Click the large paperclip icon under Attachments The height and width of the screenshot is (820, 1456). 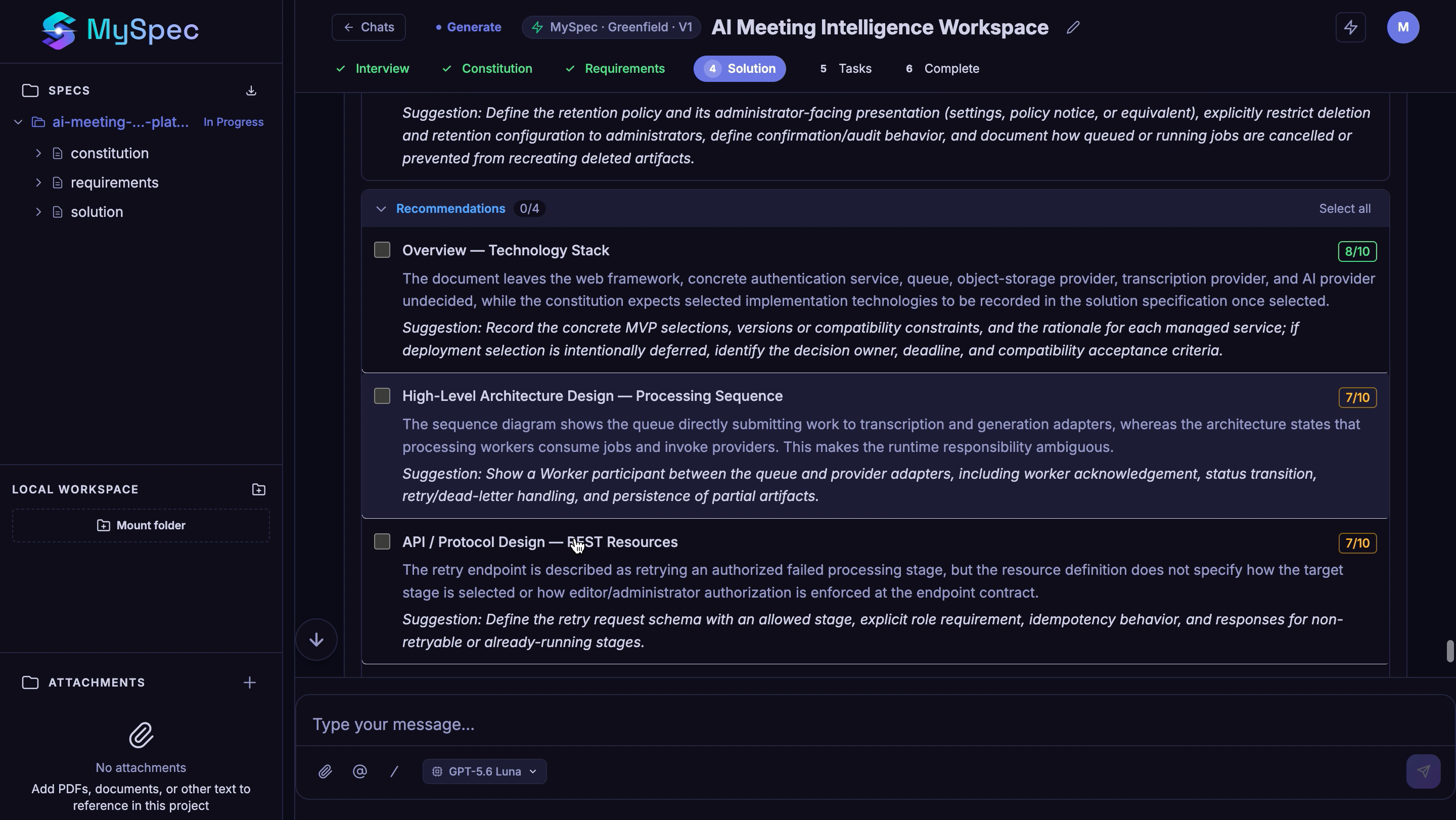click(x=141, y=735)
